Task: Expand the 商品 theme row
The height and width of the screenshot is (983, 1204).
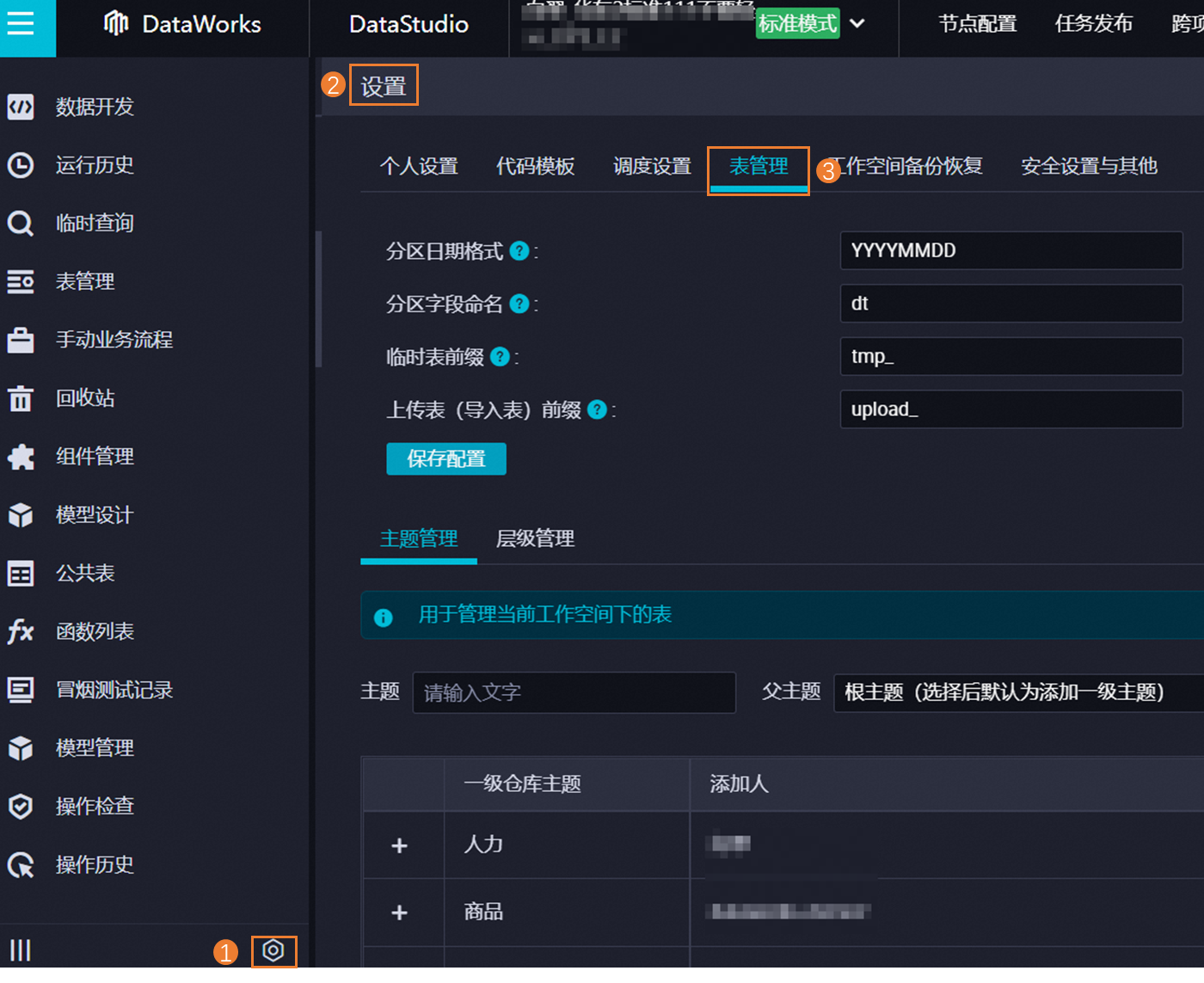Action: 399,912
